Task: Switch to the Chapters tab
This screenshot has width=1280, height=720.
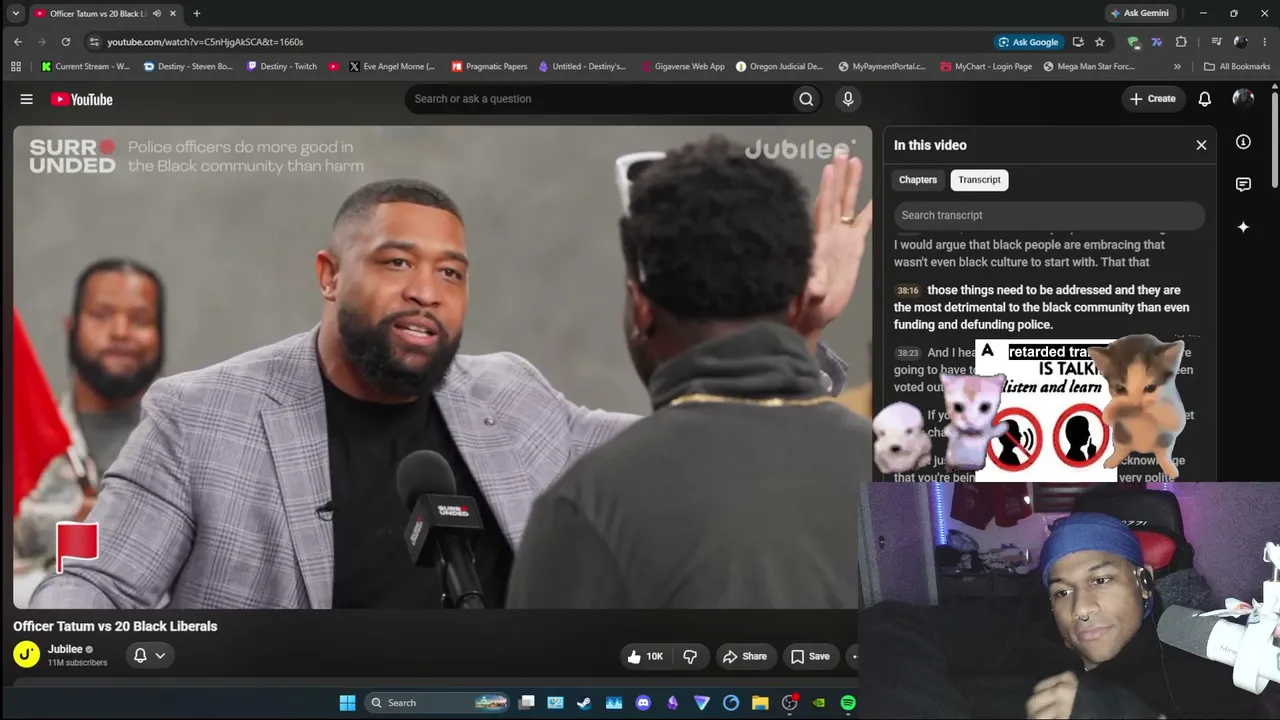Action: click(918, 180)
